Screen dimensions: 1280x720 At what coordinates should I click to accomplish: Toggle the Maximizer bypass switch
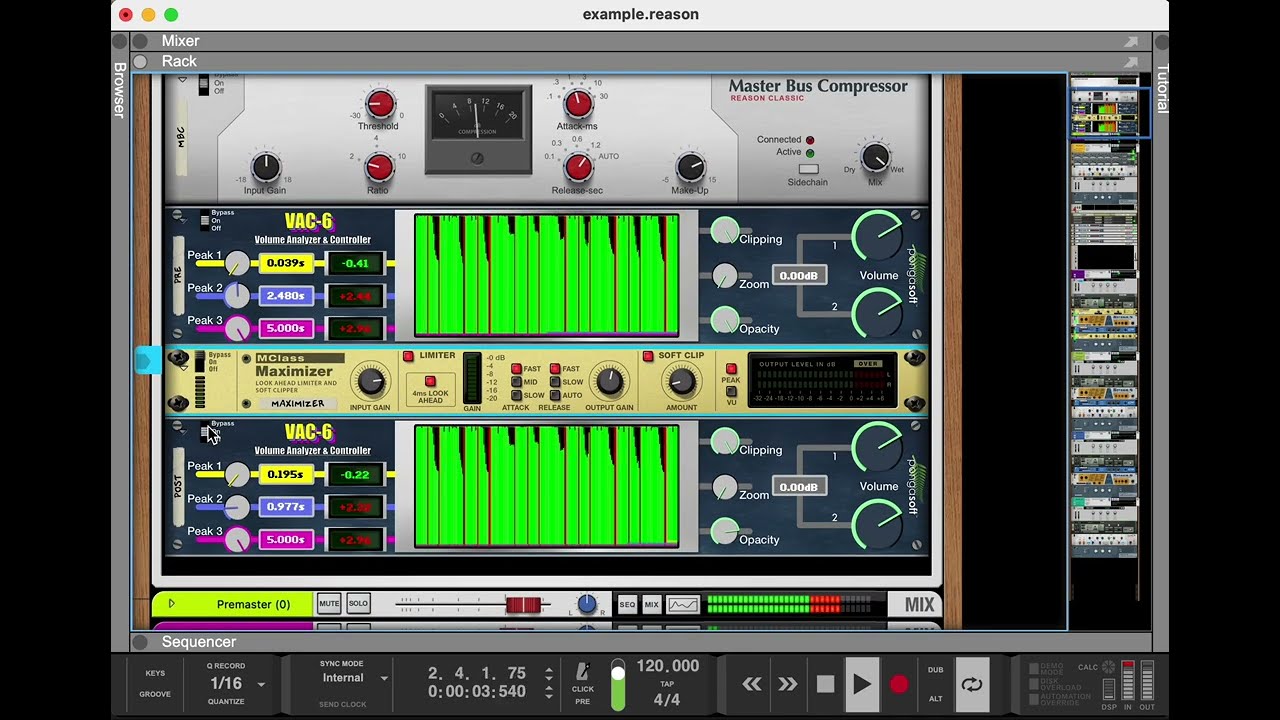[x=199, y=361]
